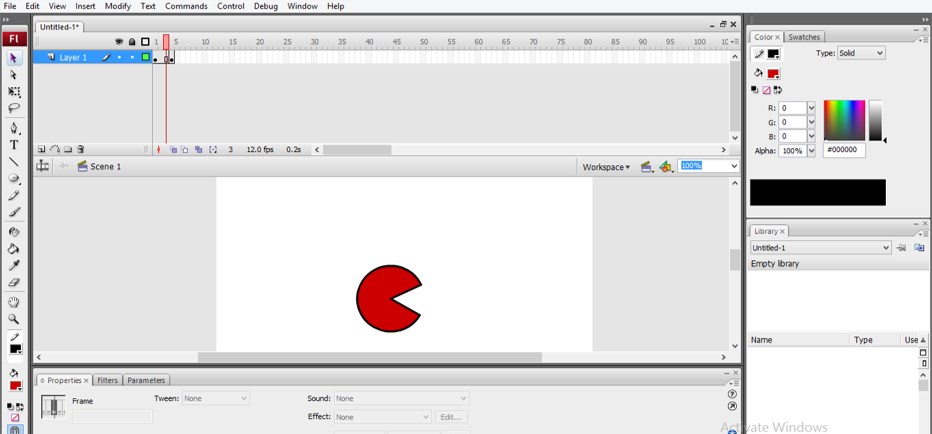932x434 pixels.
Task: Click the hex color #000000 field
Action: point(844,150)
